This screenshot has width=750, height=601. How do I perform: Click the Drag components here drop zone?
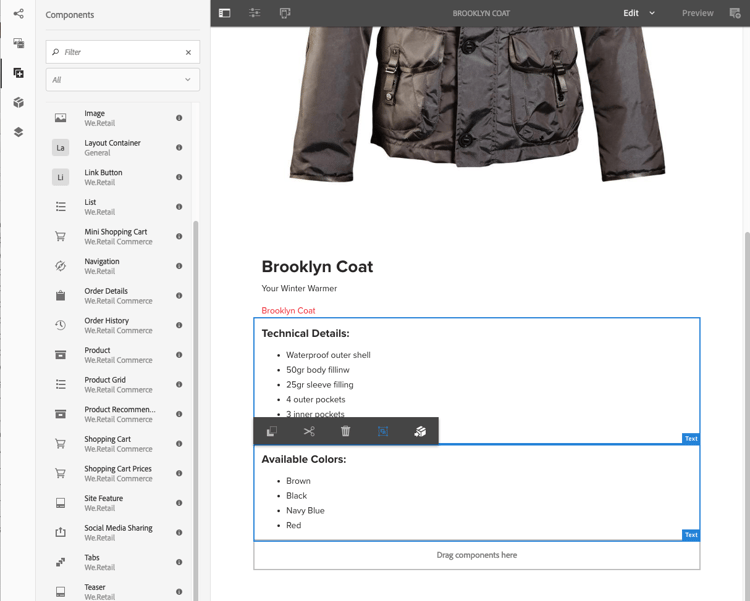pos(477,555)
